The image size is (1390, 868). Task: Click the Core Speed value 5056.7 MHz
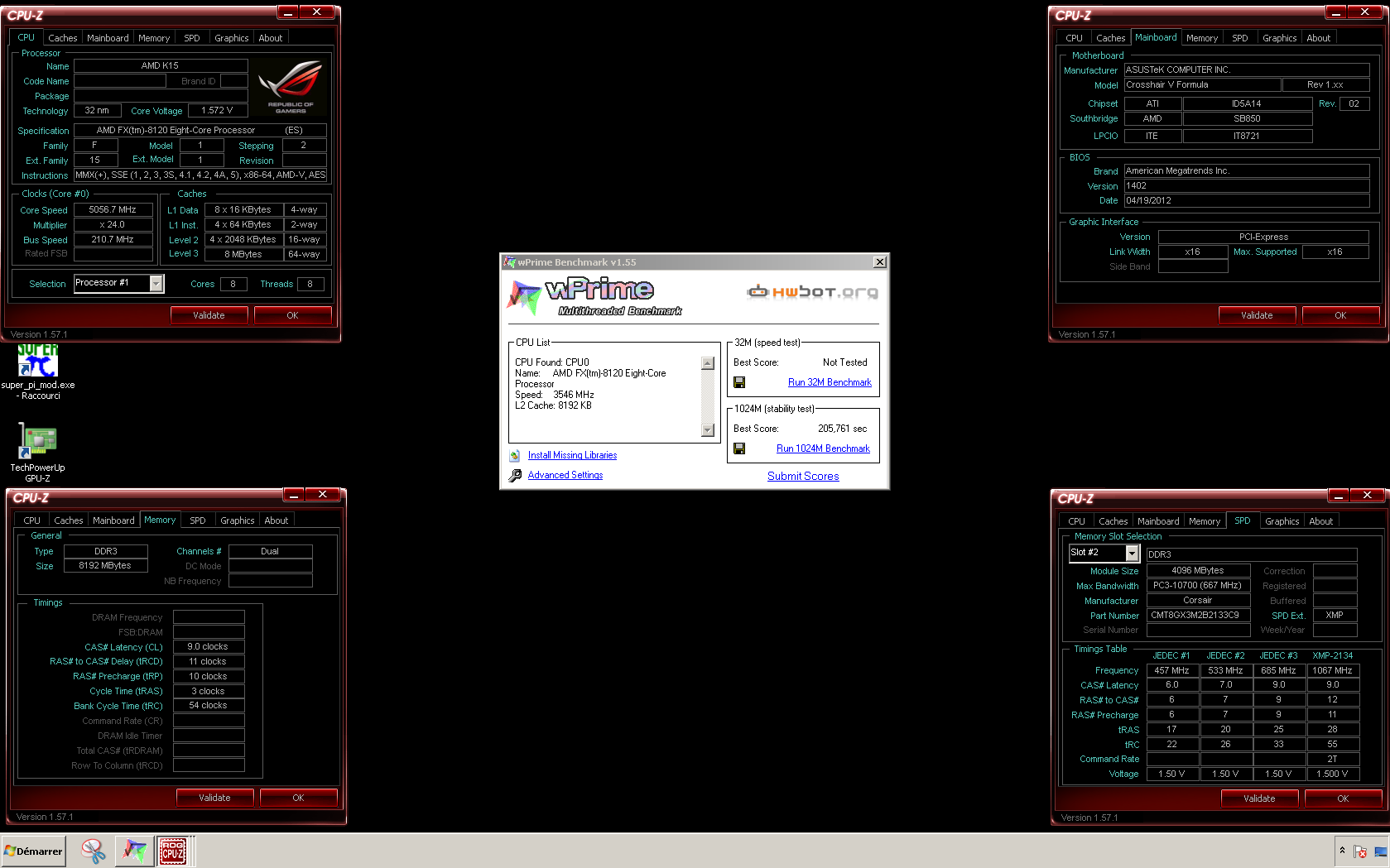coord(113,210)
